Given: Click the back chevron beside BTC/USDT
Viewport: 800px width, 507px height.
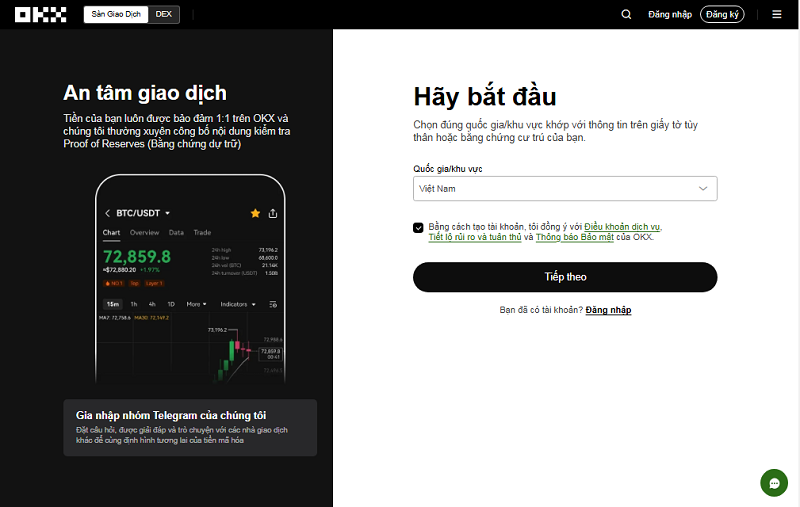Looking at the screenshot, I should [107, 213].
